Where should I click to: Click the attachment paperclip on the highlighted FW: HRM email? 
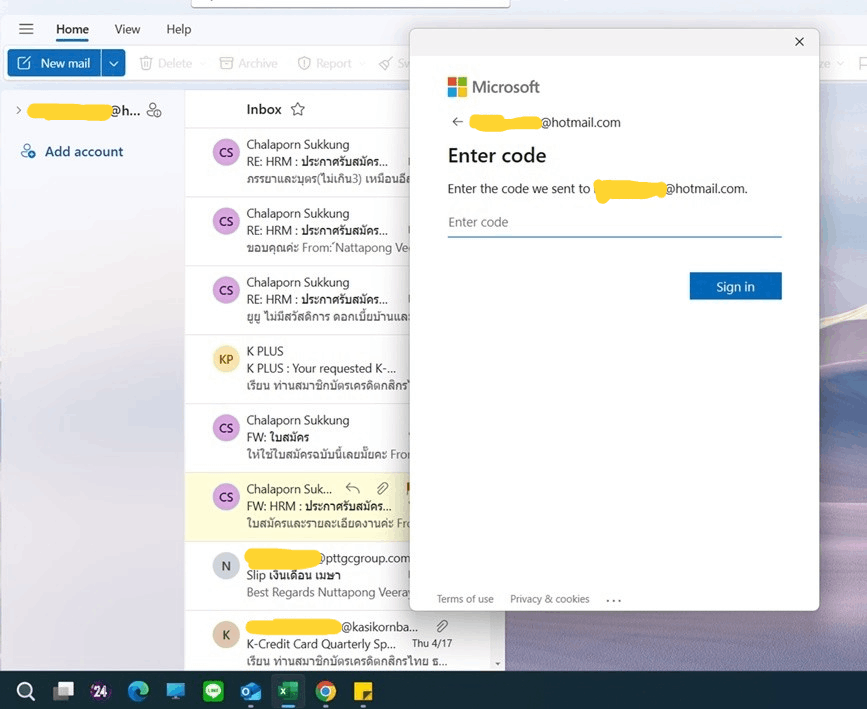[382, 488]
